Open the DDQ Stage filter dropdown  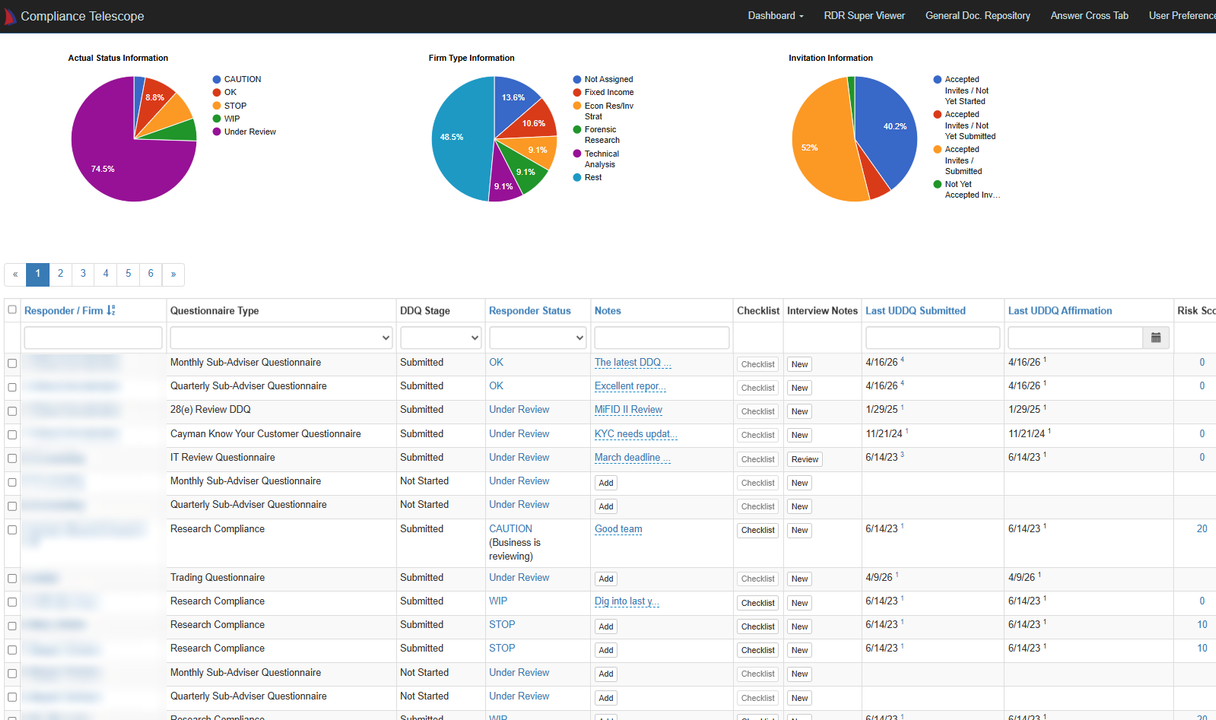441,338
